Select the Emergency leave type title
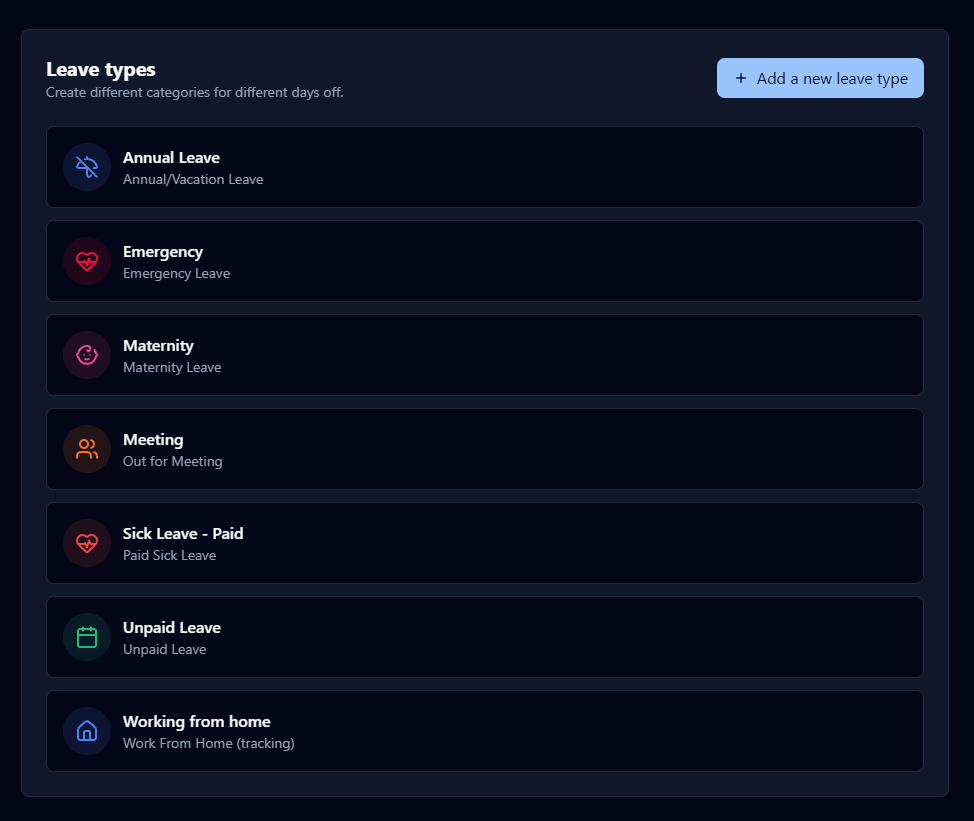The width and height of the screenshot is (974, 821). click(163, 252)
